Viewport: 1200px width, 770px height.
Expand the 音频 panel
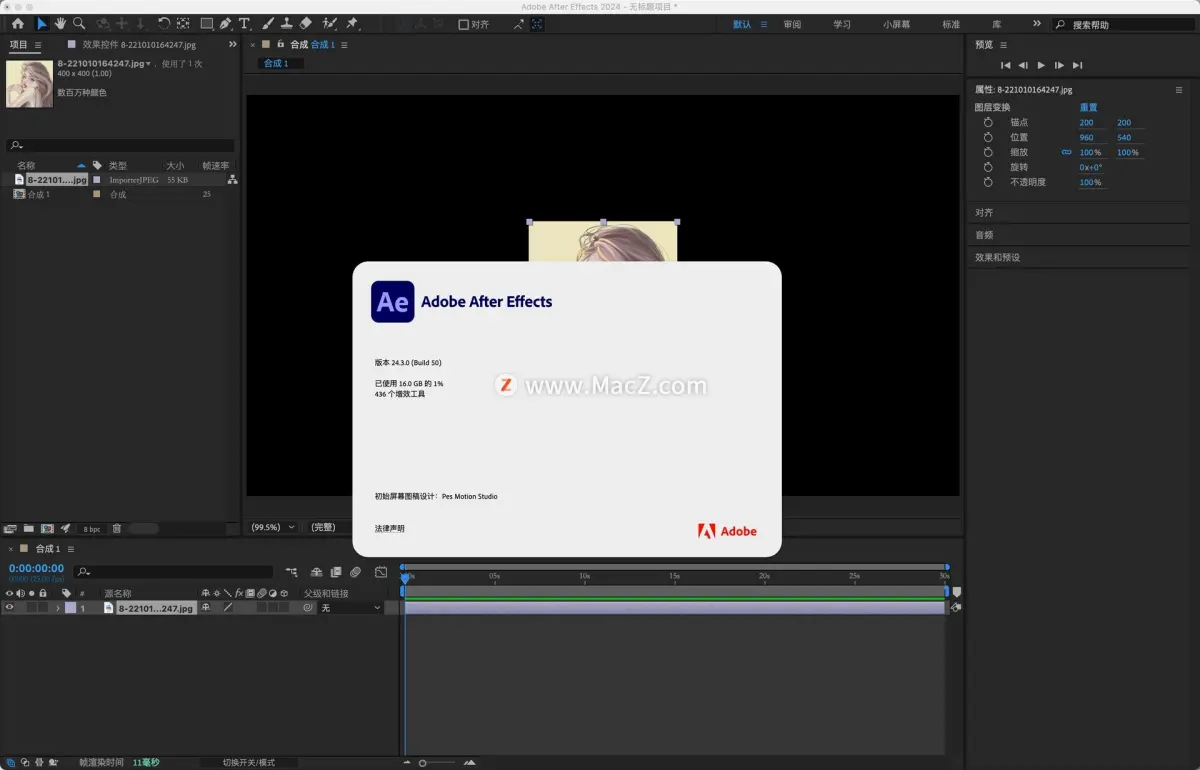click(x=984, y=235)
